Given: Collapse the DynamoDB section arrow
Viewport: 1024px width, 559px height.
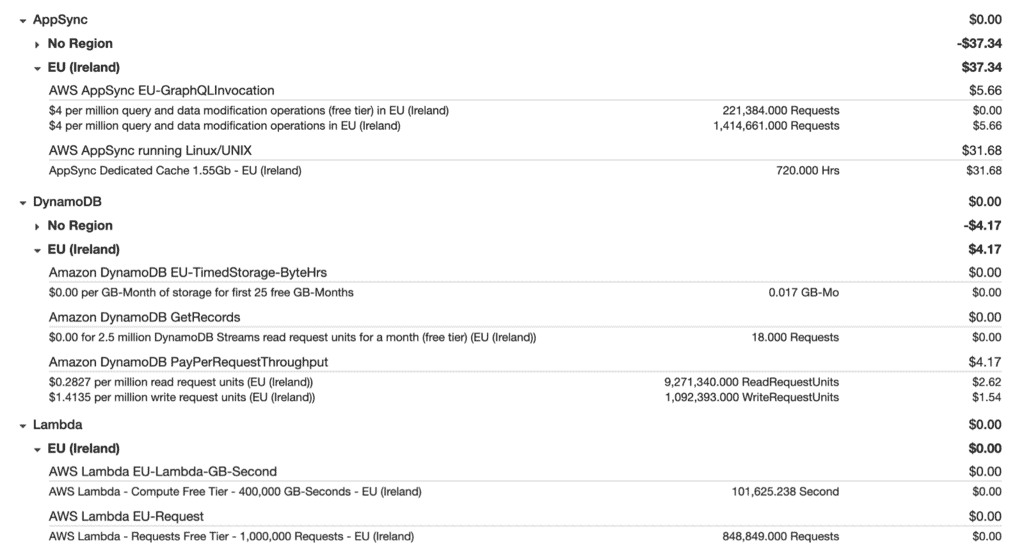Looking at the screenshot, I should (x=22, y=202).
